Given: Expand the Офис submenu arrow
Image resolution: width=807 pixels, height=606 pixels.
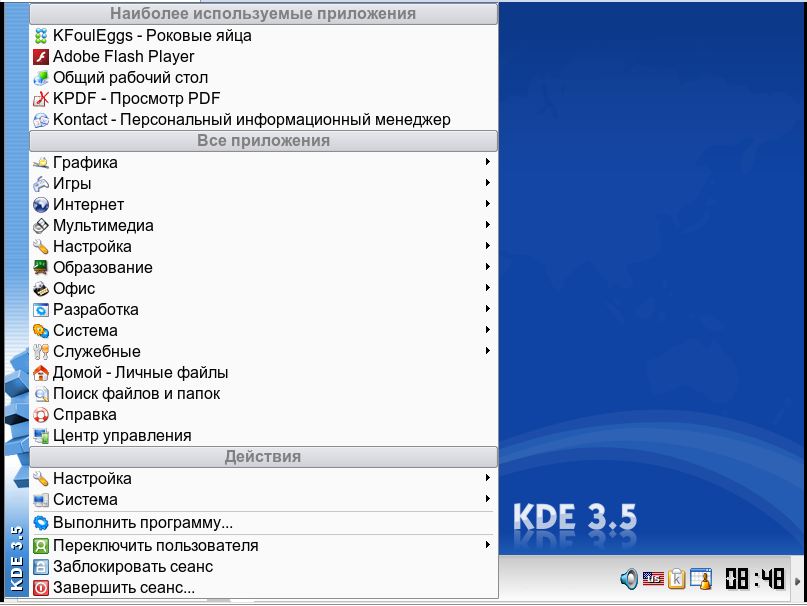Looking at the screenshot, I should click(487, 288).
